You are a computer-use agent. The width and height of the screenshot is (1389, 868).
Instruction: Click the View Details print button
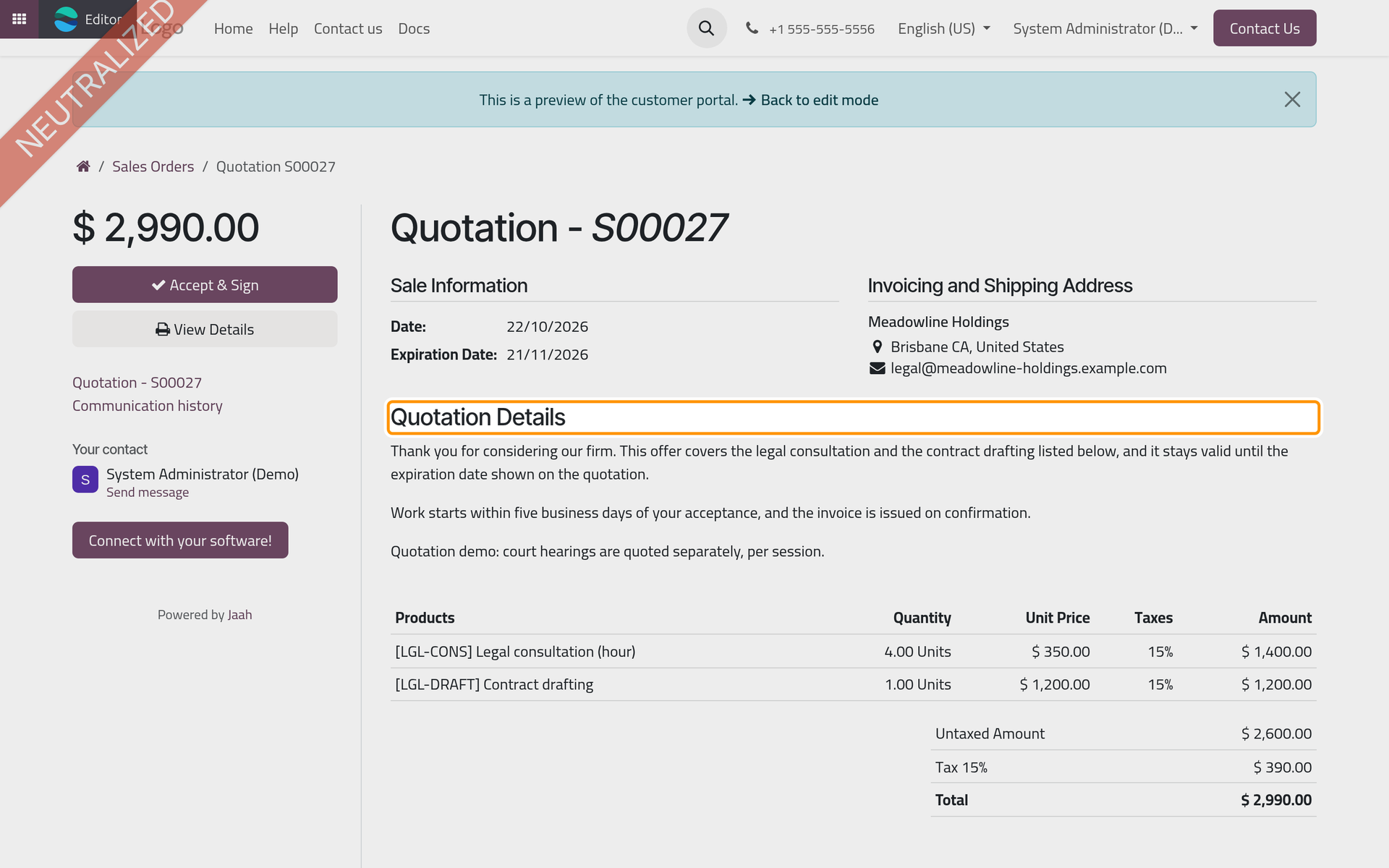tap(205, 329)
